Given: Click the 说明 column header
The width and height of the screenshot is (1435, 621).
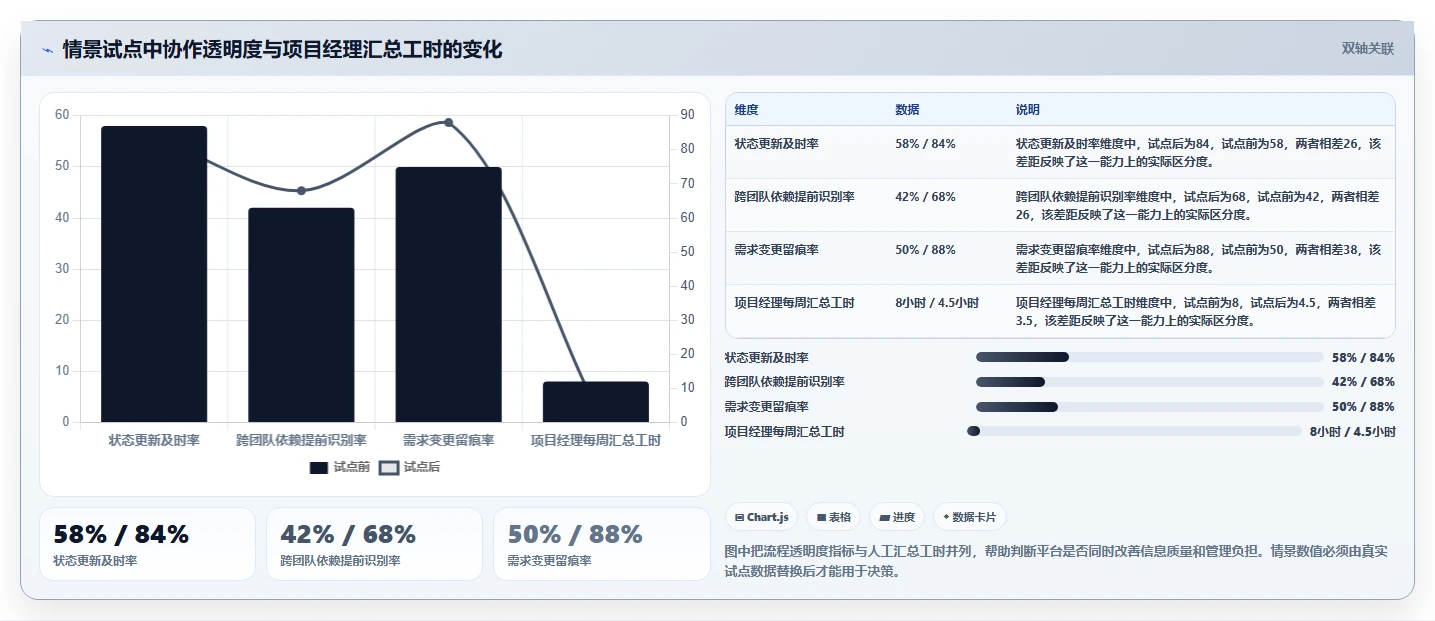Looking at the screenshot, I should 1028,109.
